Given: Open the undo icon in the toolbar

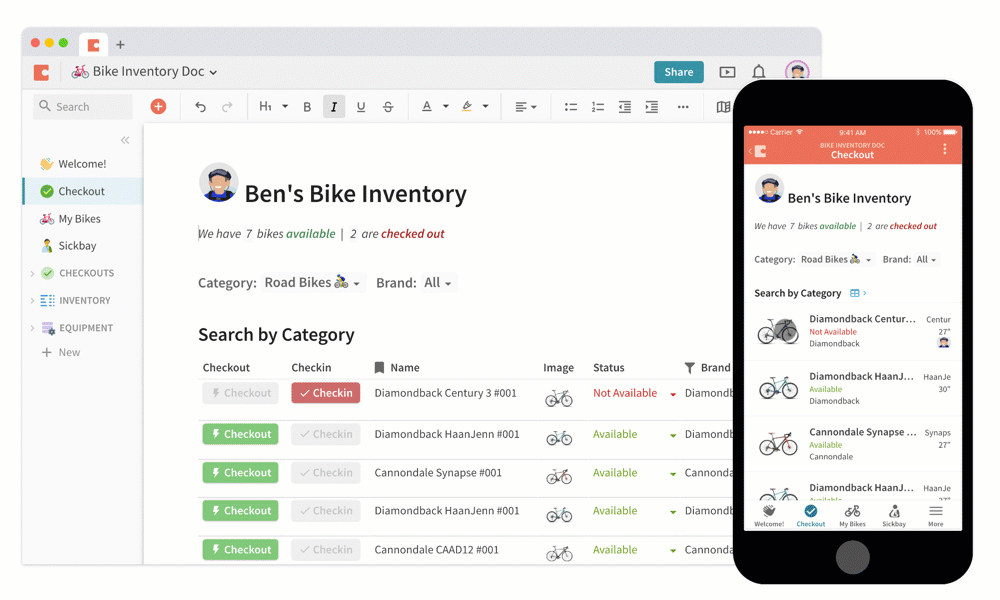Looking at the screenshot, I should point(199,106).
